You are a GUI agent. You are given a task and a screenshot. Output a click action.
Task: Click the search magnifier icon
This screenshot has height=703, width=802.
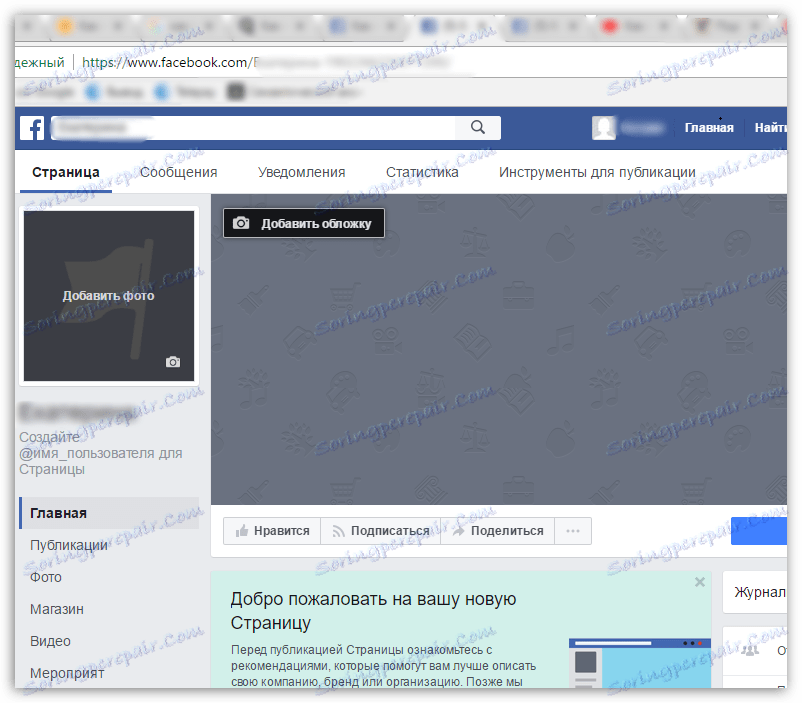(x=478, y=127)
